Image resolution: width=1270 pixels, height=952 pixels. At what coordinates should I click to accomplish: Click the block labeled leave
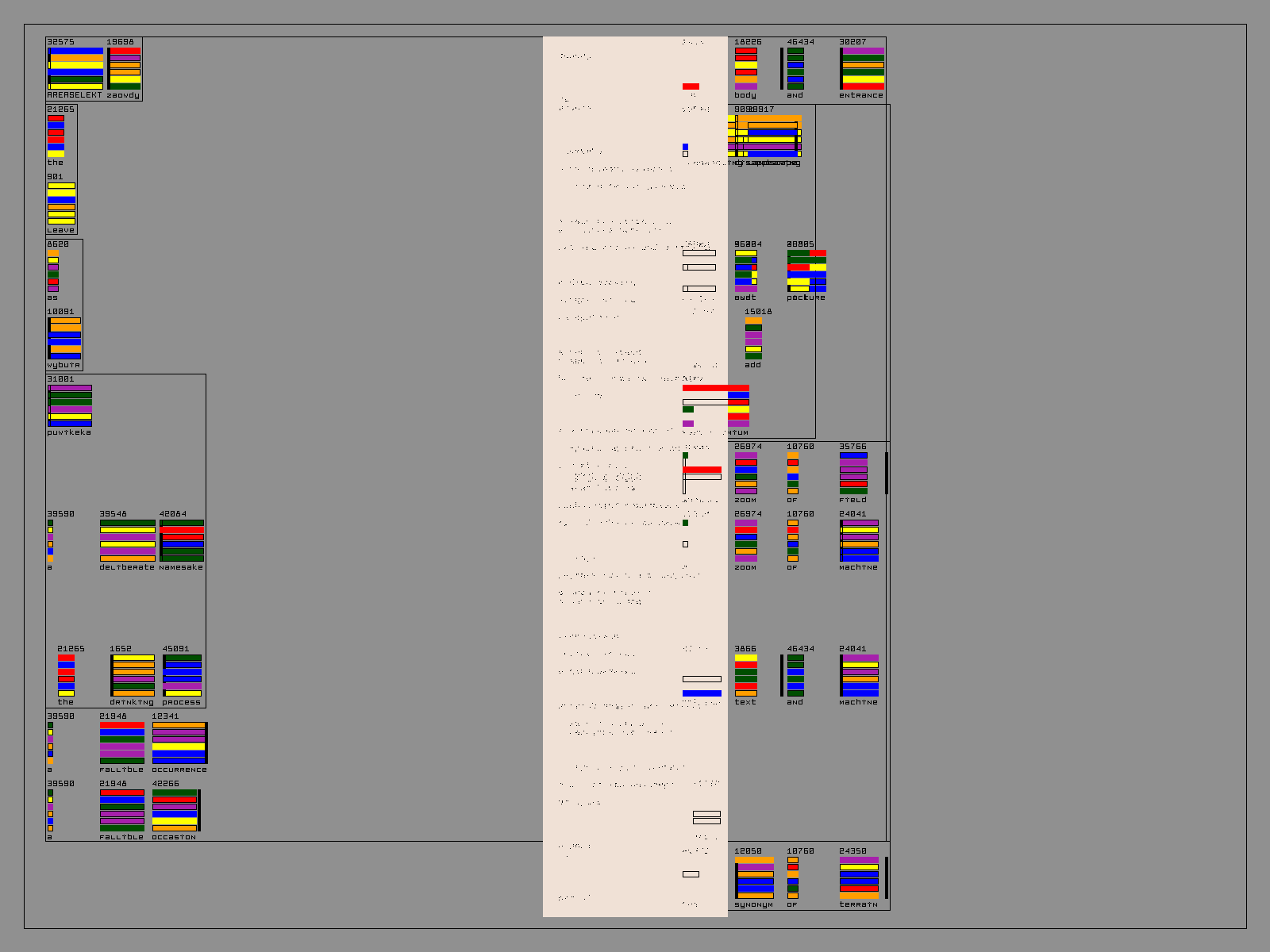(x=61, y=204)
